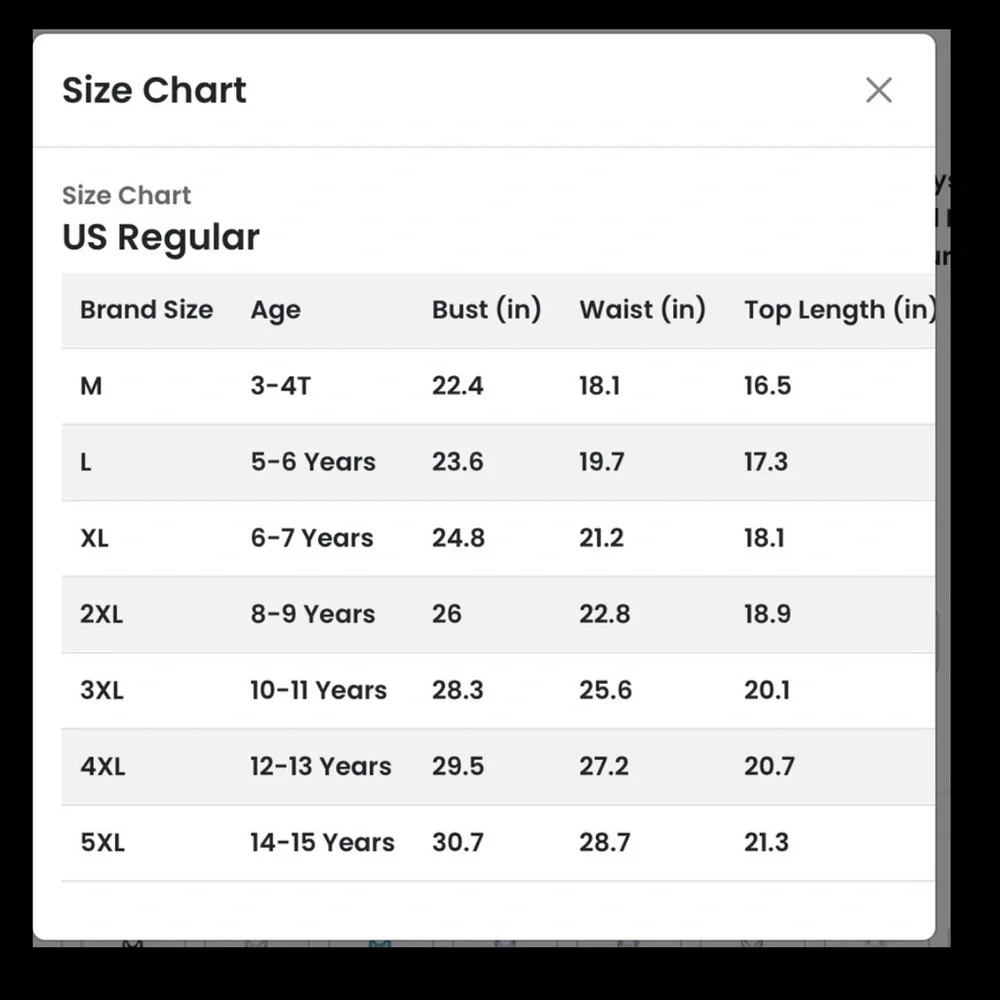Click the Brand Size column header

coord(147,310)
